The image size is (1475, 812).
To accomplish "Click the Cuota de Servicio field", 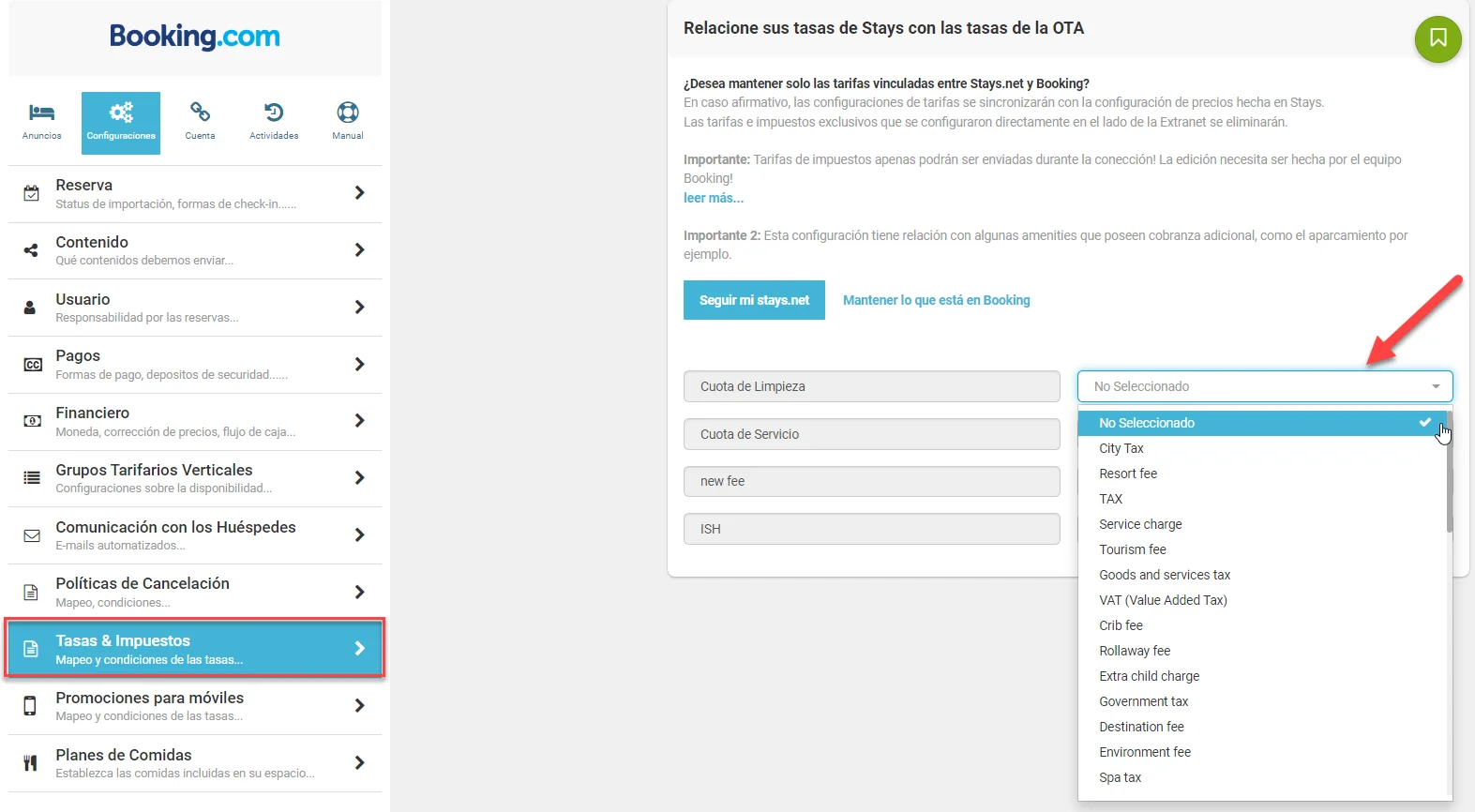I will 872,434.
